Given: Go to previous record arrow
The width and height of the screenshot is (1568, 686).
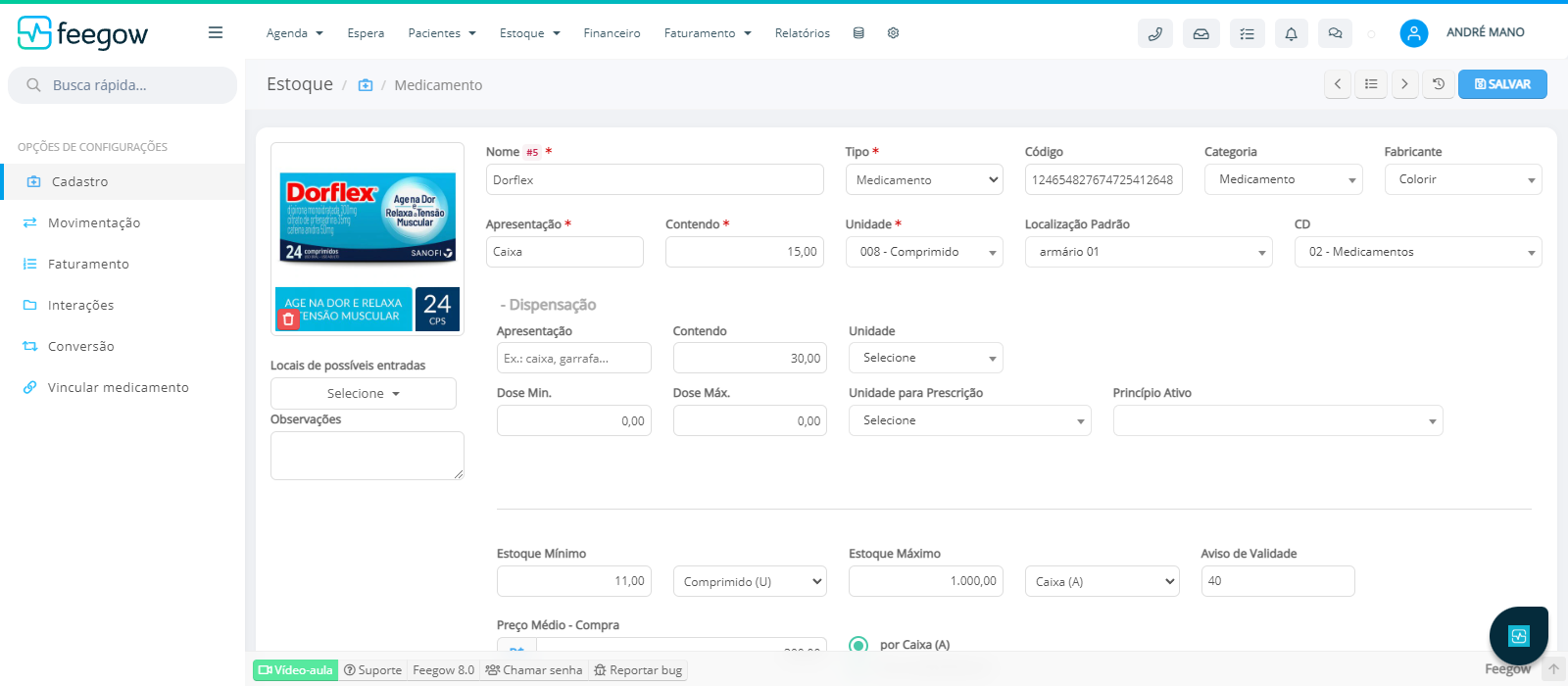Looking at the screenshot, I should [x=1338, y=84].
